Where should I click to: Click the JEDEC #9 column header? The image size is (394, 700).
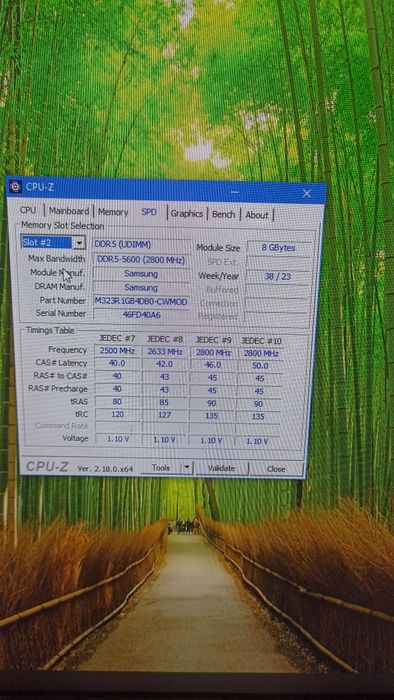213,340
